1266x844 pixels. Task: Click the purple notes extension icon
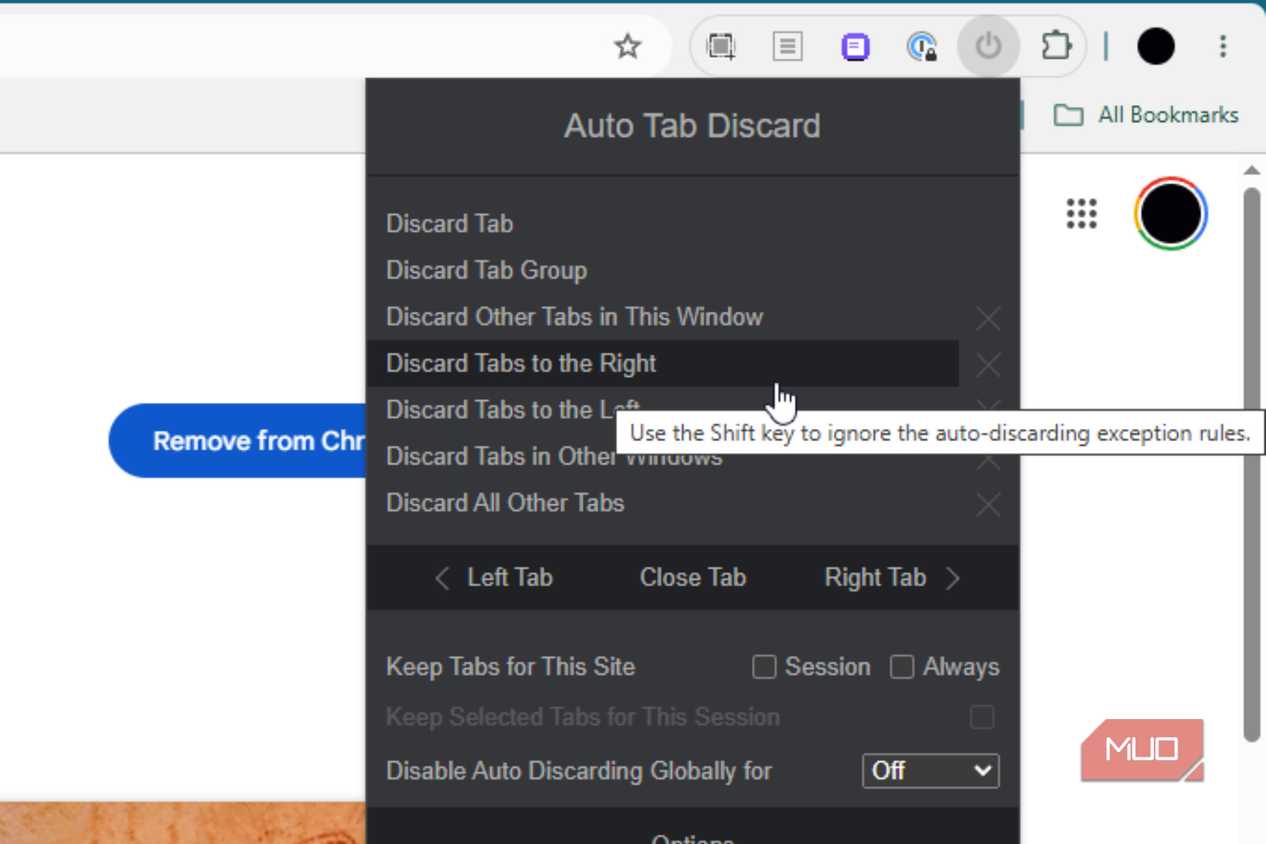point(855,46)
